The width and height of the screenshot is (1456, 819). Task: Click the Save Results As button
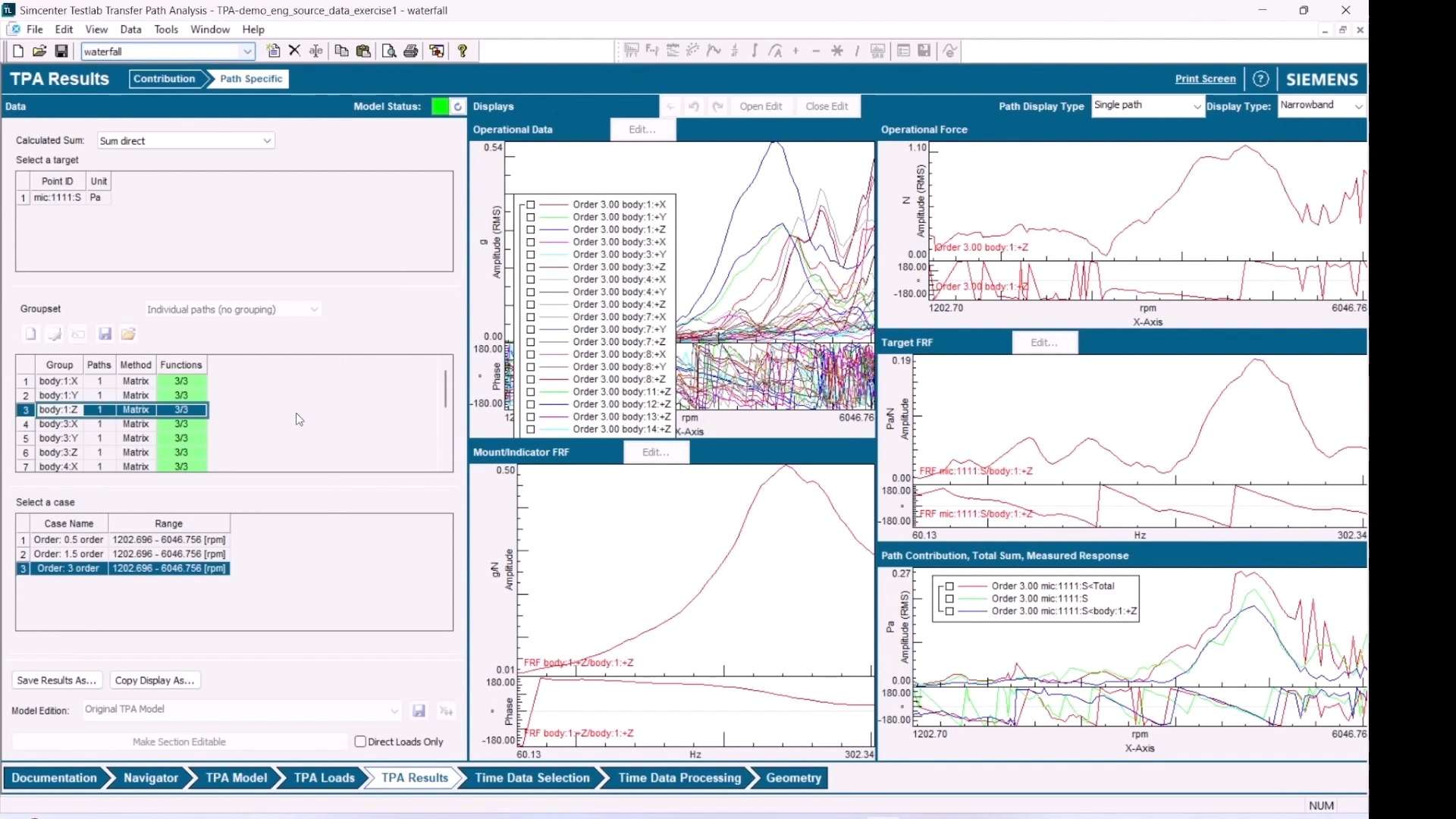click(57, 680)
